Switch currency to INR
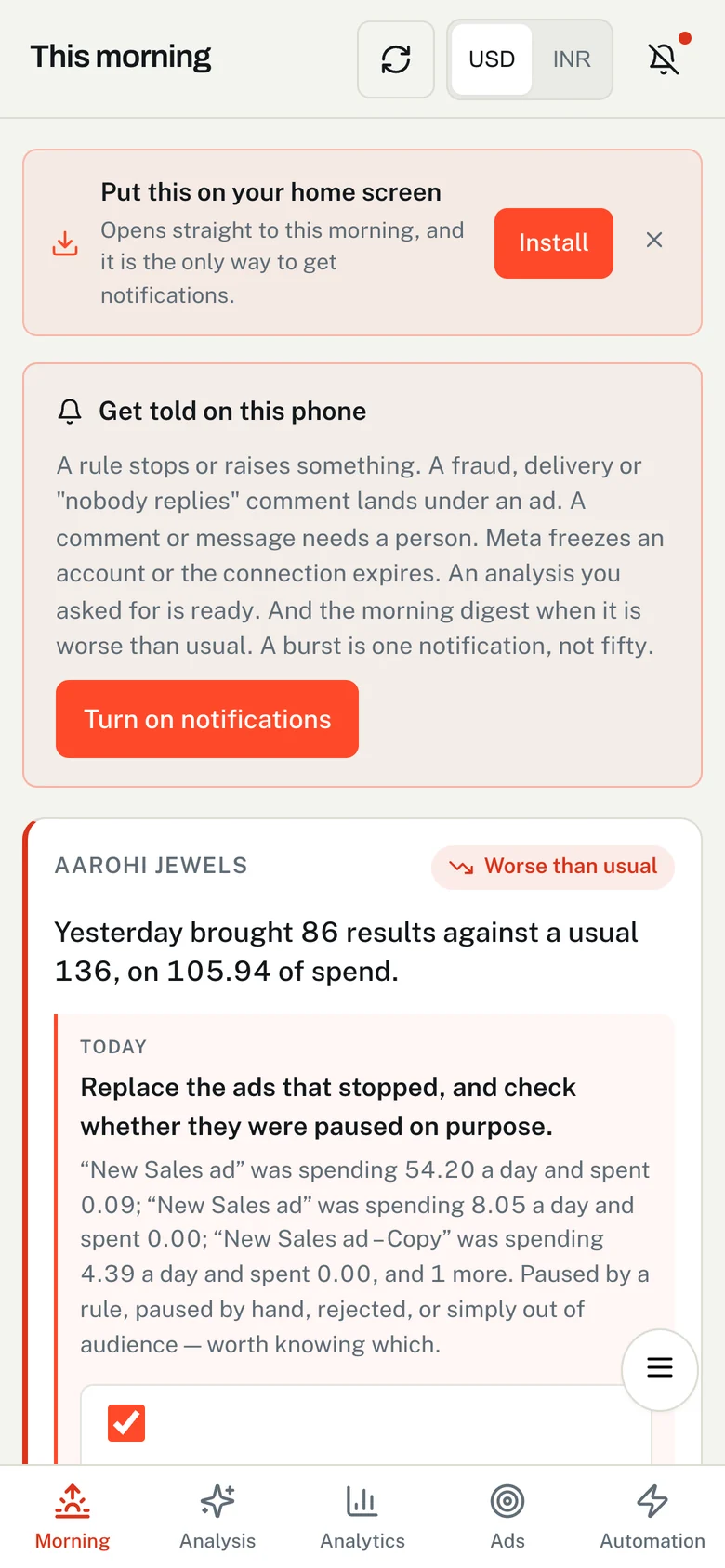725x1568 pixels. (x=572, y=59)
